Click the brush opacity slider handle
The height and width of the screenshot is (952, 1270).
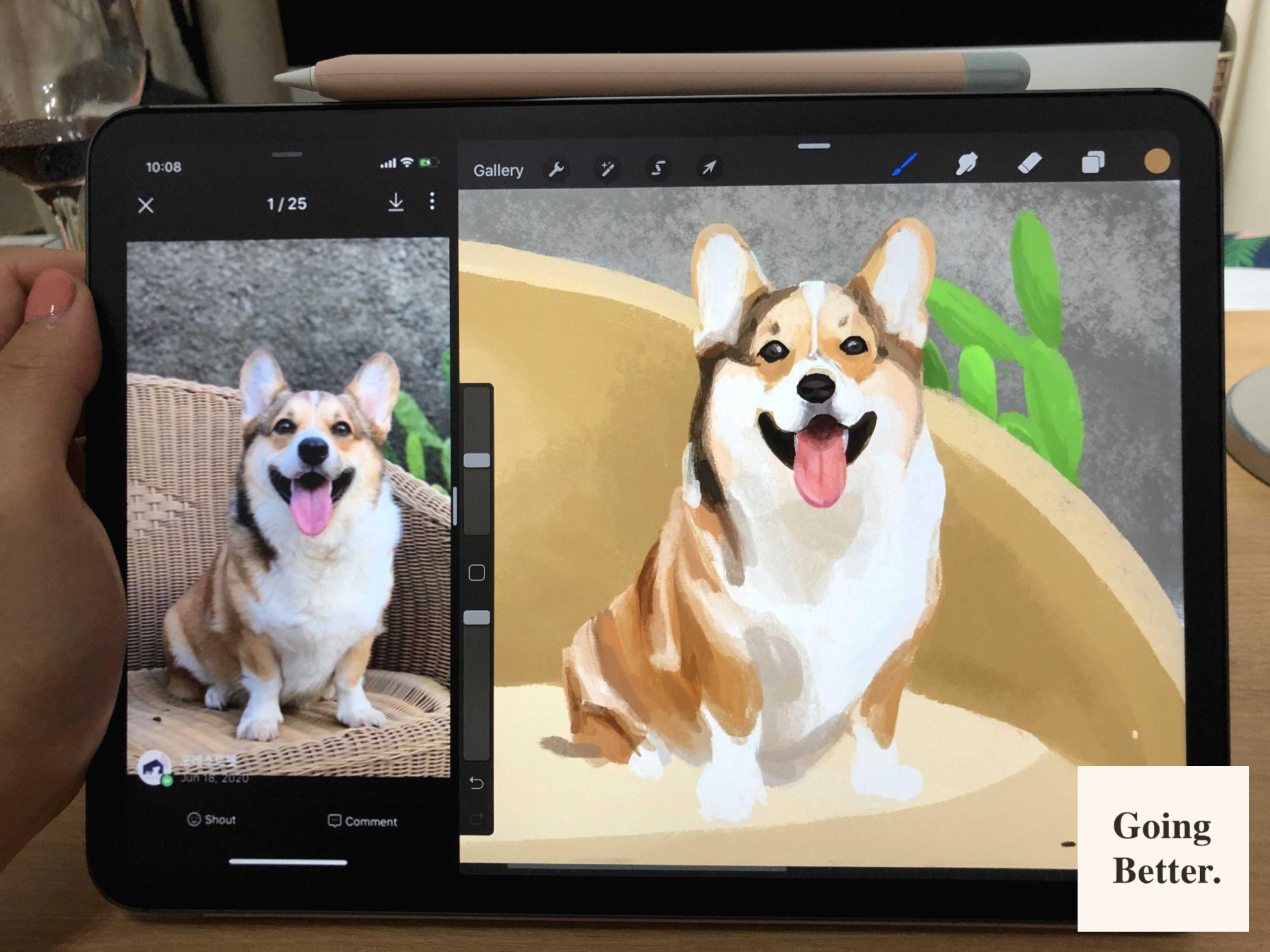[x=477, y=618]
